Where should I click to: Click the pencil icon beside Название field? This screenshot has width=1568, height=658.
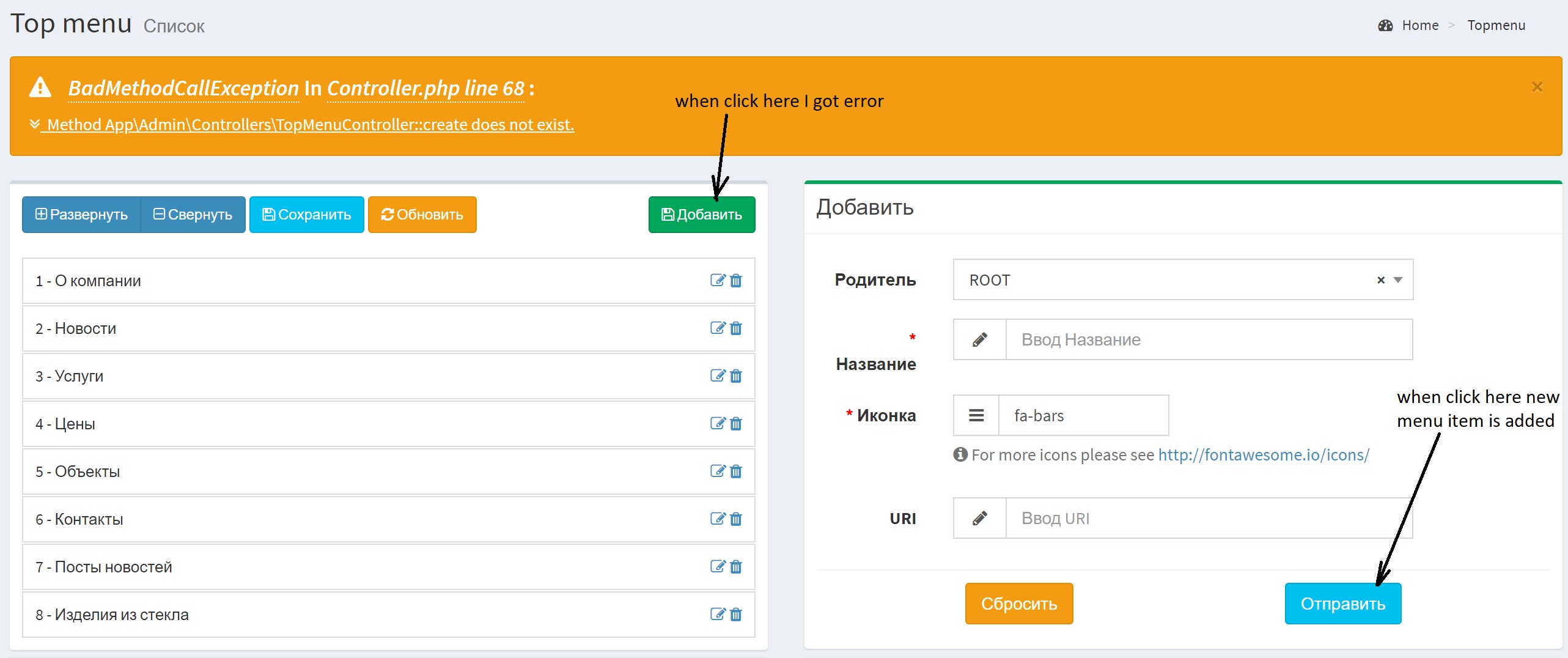[x=979, y=339]
